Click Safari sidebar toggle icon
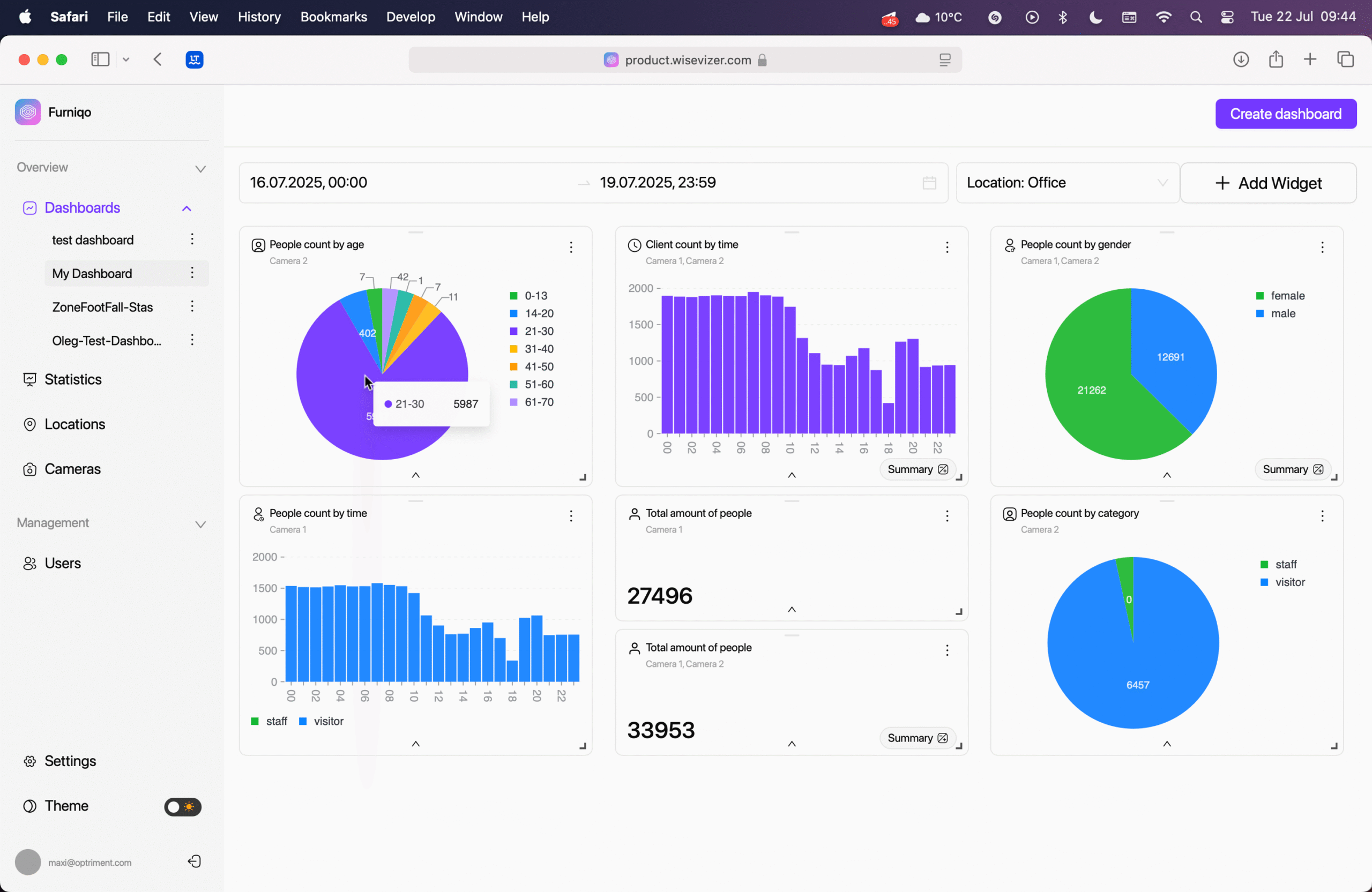The height and width of the screenshot is (892, 1372). click(x=100, y=59)
